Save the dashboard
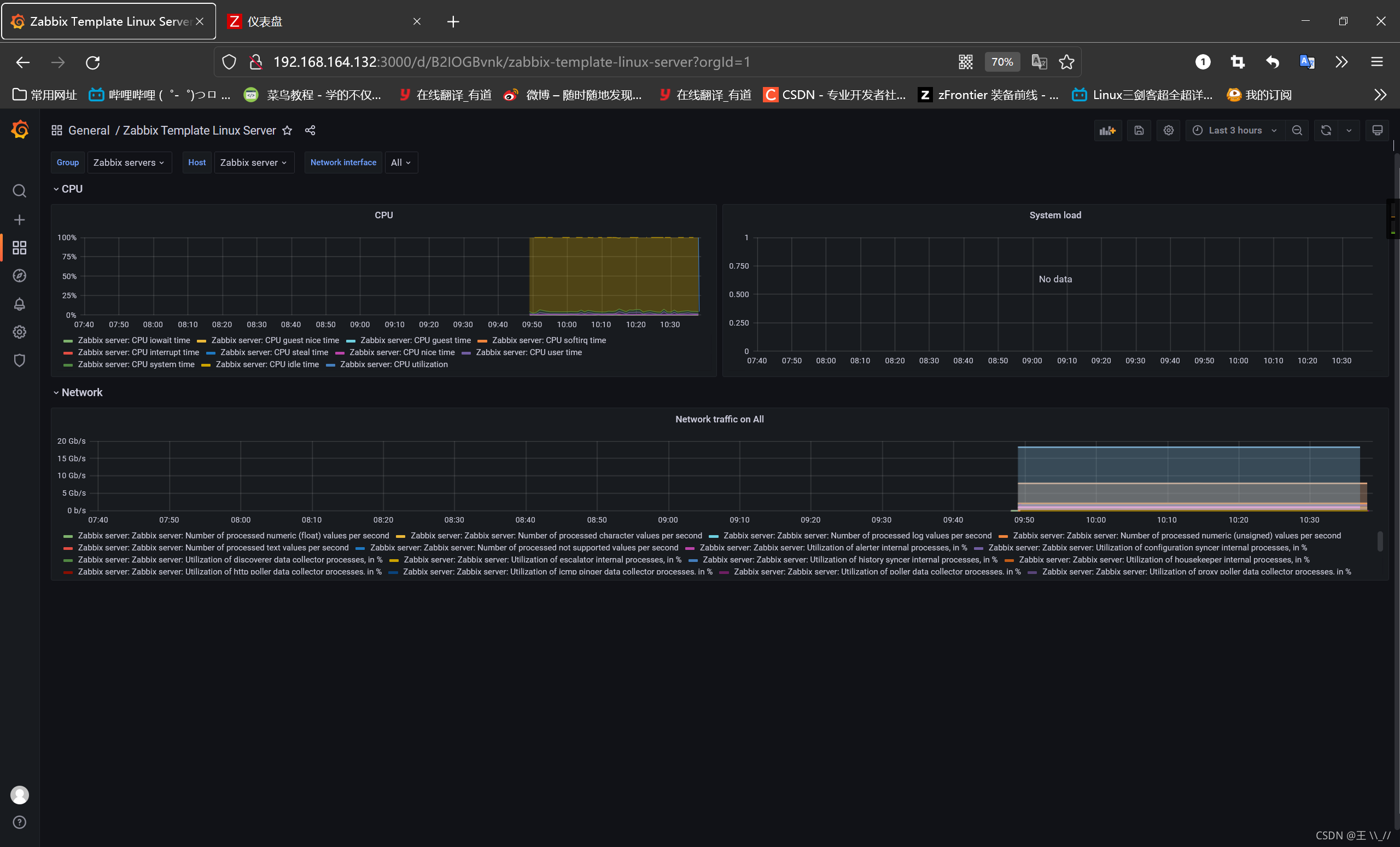The height and width of the screenshot is (847, 1400). coord(1139,130)
